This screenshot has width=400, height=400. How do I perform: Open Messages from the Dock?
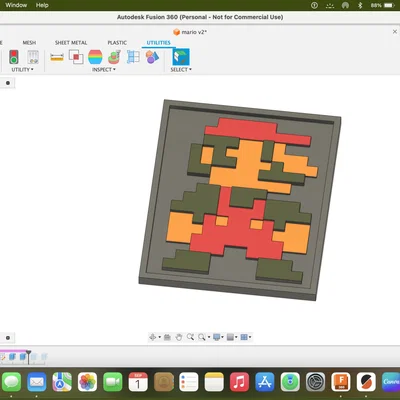[x=11, y=382]
